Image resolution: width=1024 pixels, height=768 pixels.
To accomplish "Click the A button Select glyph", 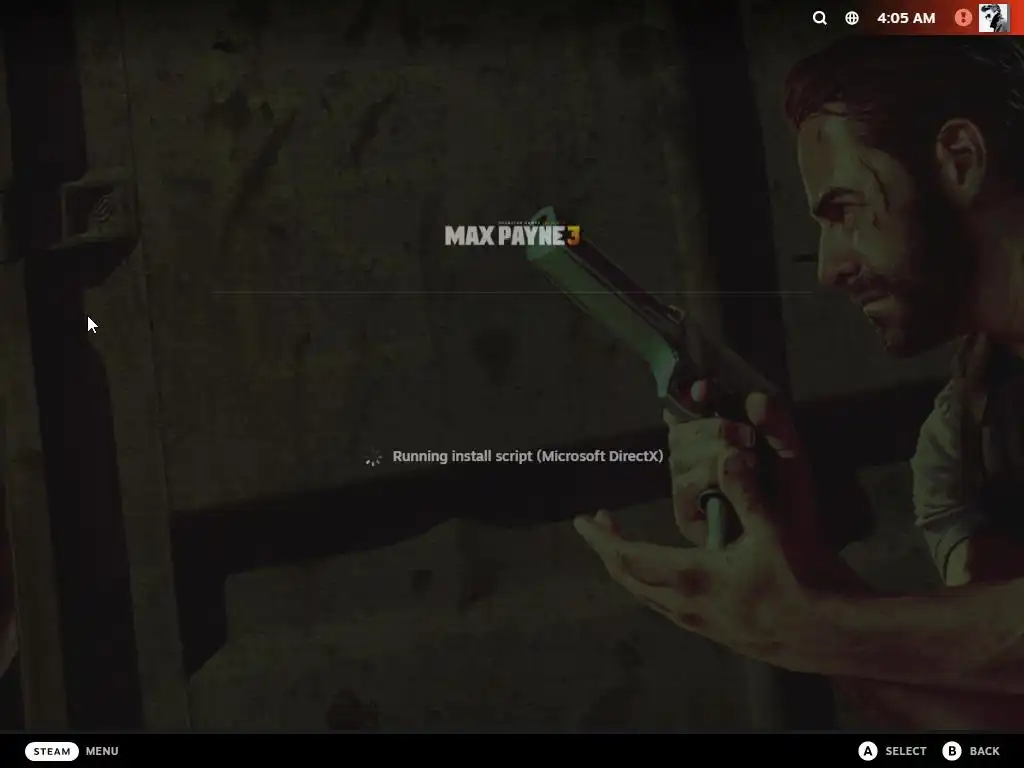I will click(x=867, y=751).
